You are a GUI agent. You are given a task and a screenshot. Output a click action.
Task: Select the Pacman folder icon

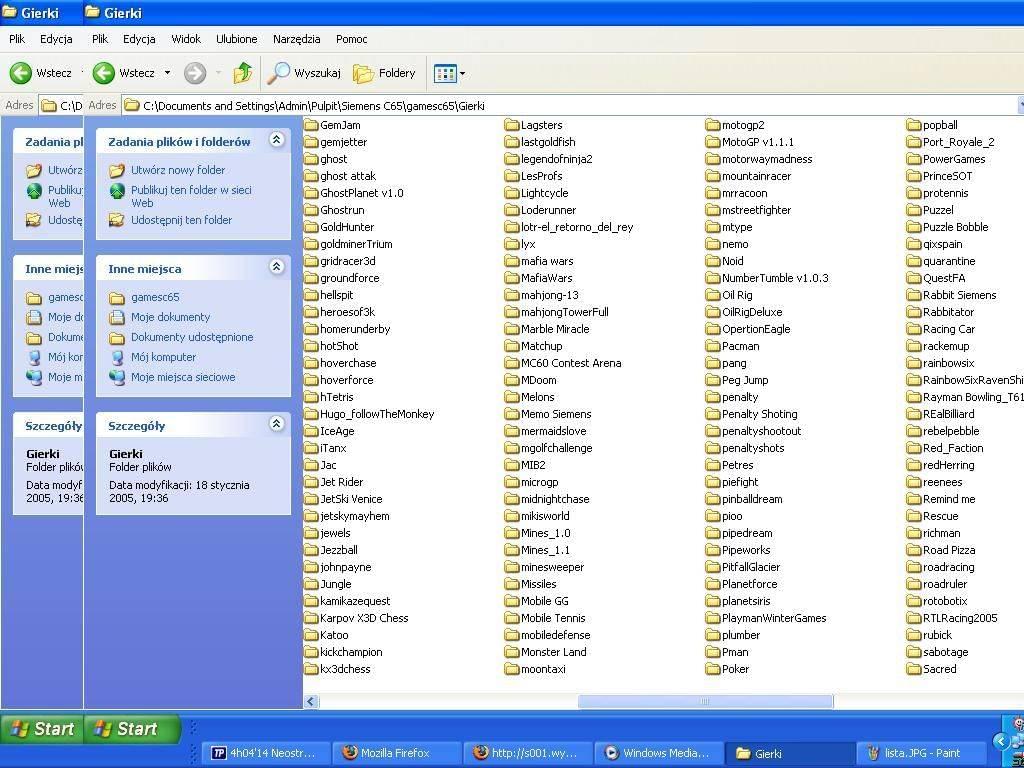(712, 346)
